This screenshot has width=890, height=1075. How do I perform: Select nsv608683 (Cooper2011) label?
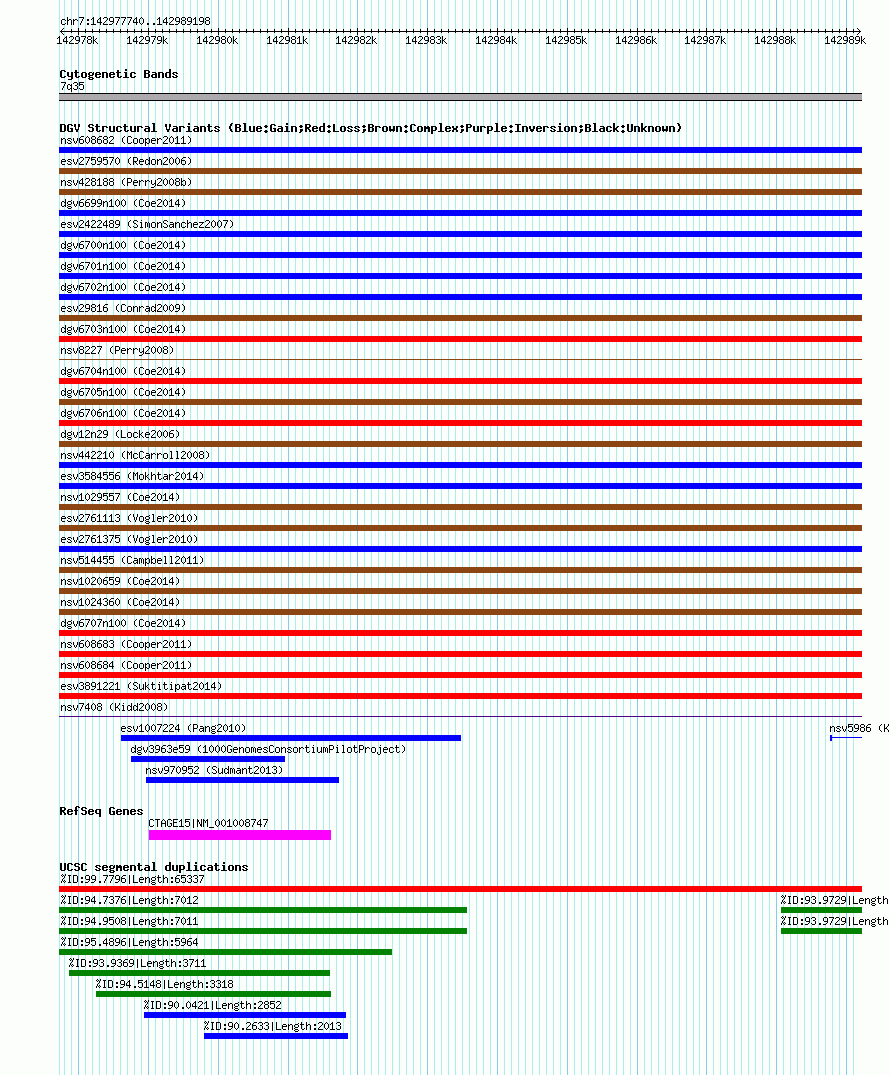126,644
